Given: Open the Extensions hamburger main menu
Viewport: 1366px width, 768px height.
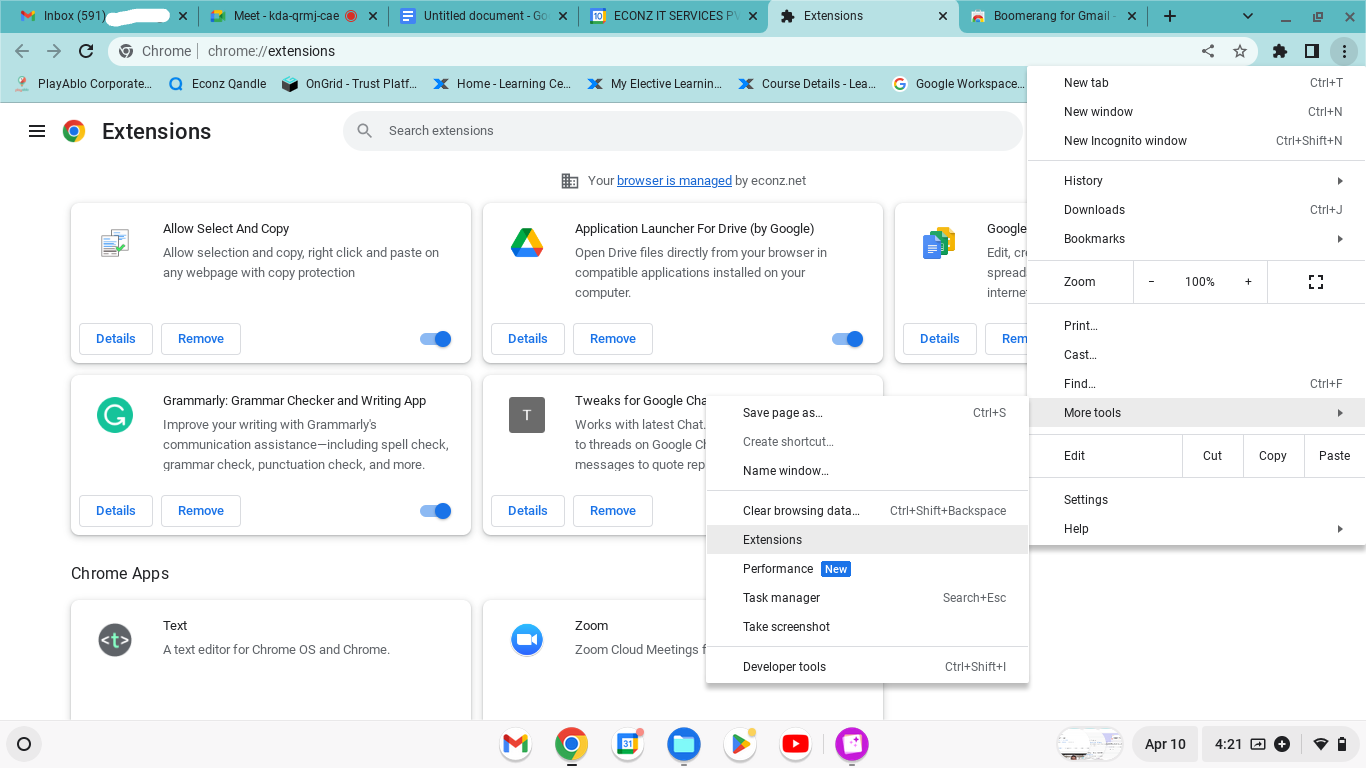Looking at the screenshot, I should (37, 131).
